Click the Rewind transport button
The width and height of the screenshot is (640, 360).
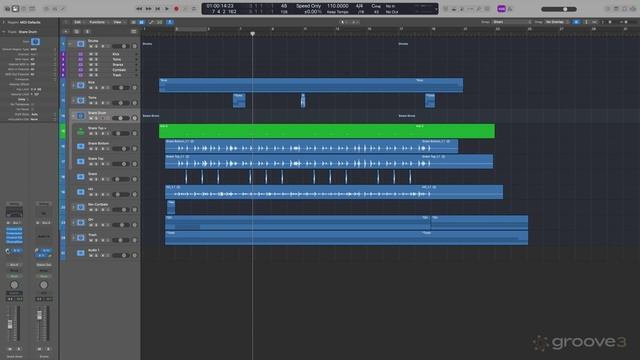pos(139,9)
